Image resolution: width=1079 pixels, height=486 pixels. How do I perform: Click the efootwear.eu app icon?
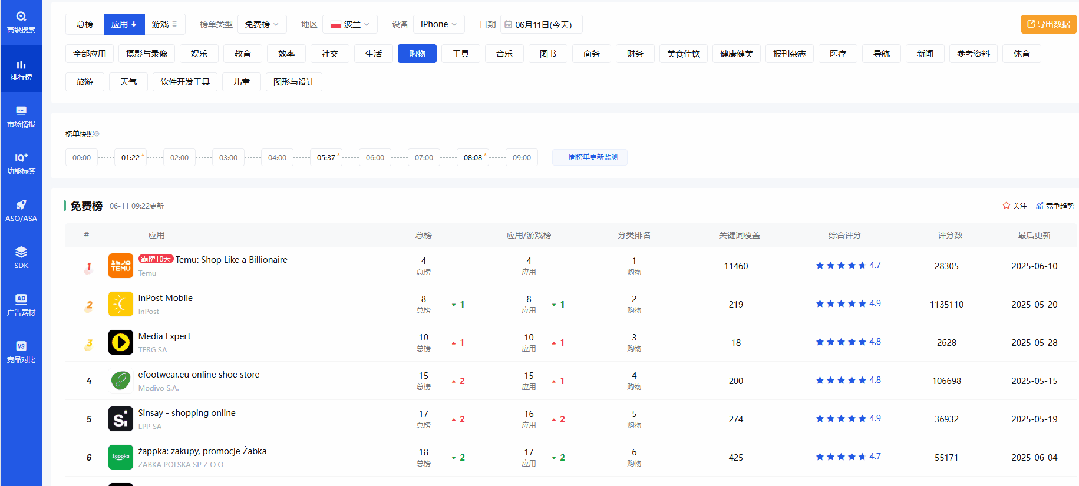[x=120, y=380]
